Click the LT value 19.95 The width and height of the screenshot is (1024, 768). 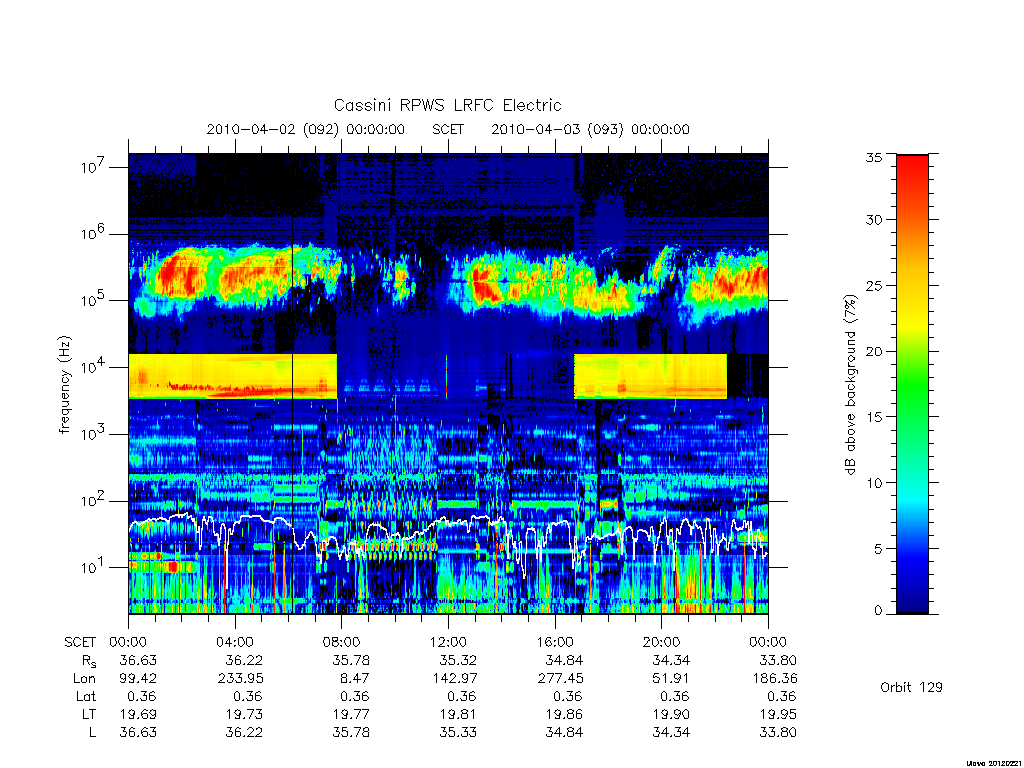[x=778, y=714]
